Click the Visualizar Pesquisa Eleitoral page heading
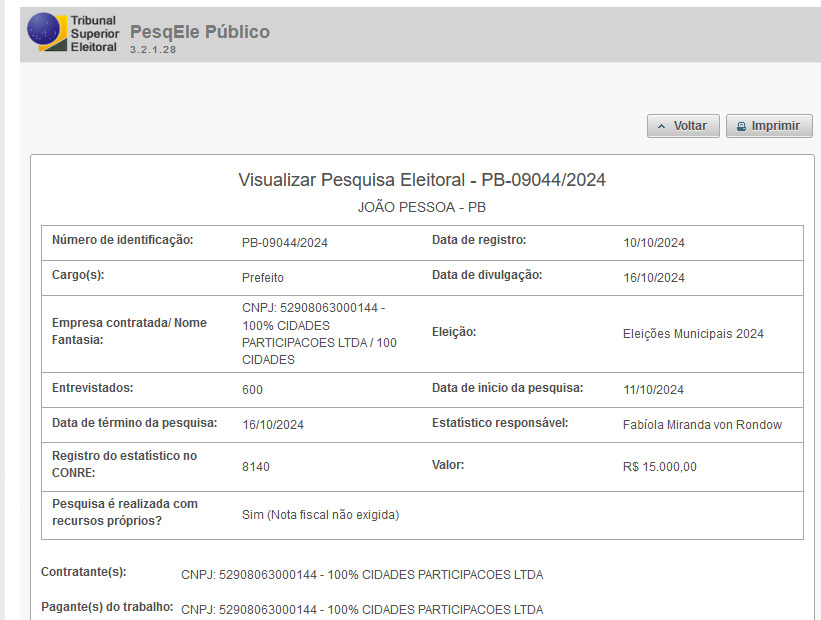821x620 pixels. [x=422, y=181]
